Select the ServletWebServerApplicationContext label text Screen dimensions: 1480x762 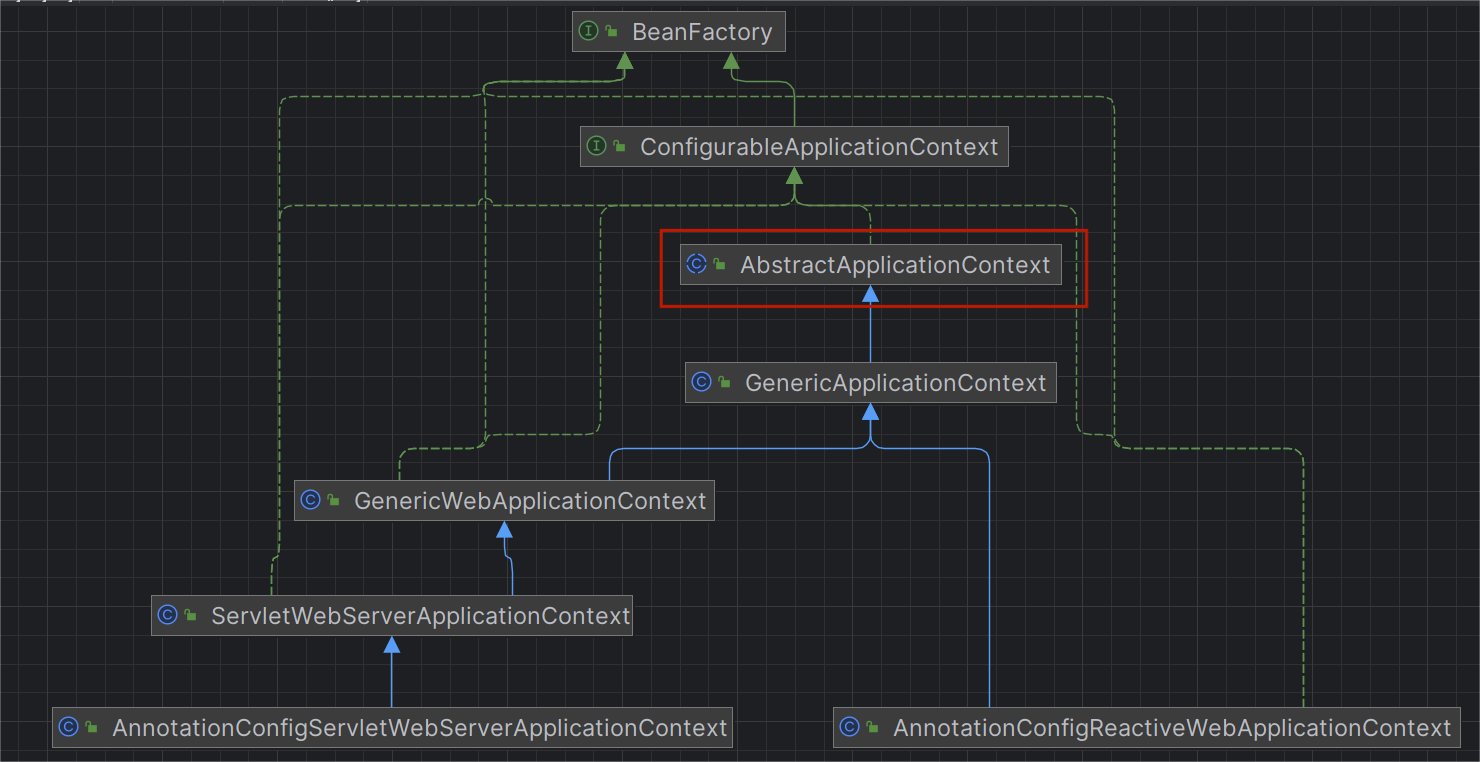420,616
